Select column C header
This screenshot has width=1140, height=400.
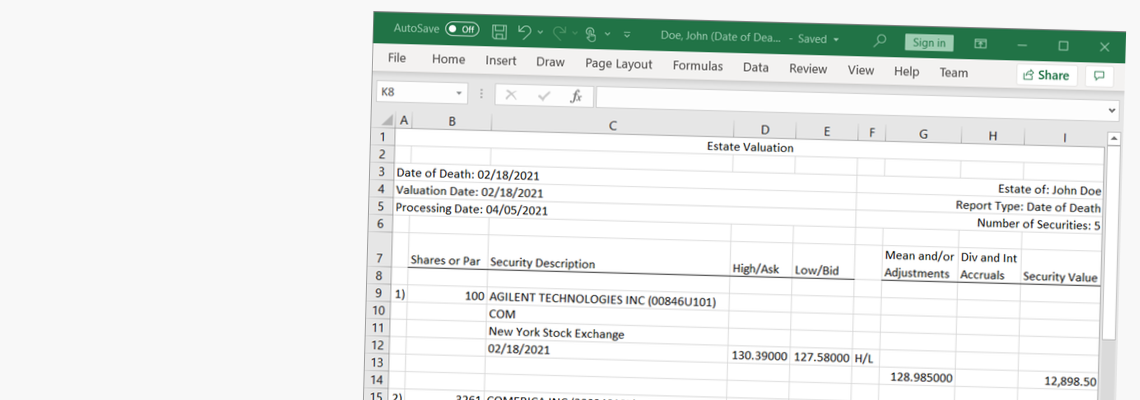tap(613, 126)
